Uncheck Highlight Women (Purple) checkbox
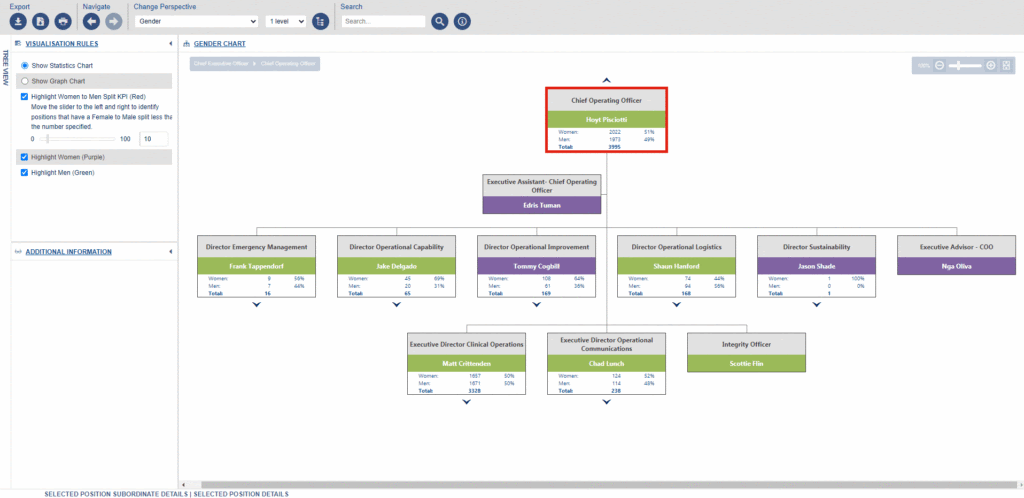1024x498 pixels. [25, 157]
